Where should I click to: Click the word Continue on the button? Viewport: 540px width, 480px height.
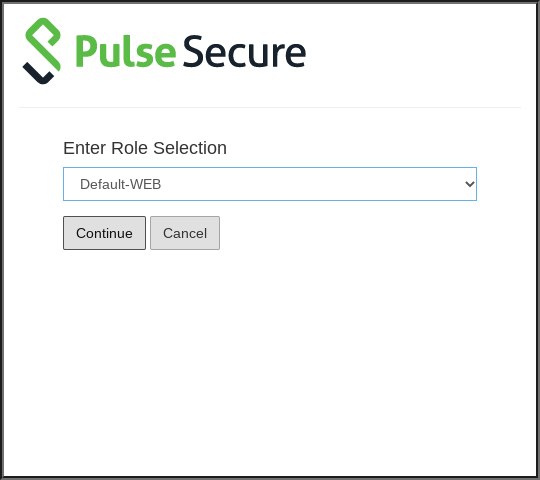coord(104,233)
